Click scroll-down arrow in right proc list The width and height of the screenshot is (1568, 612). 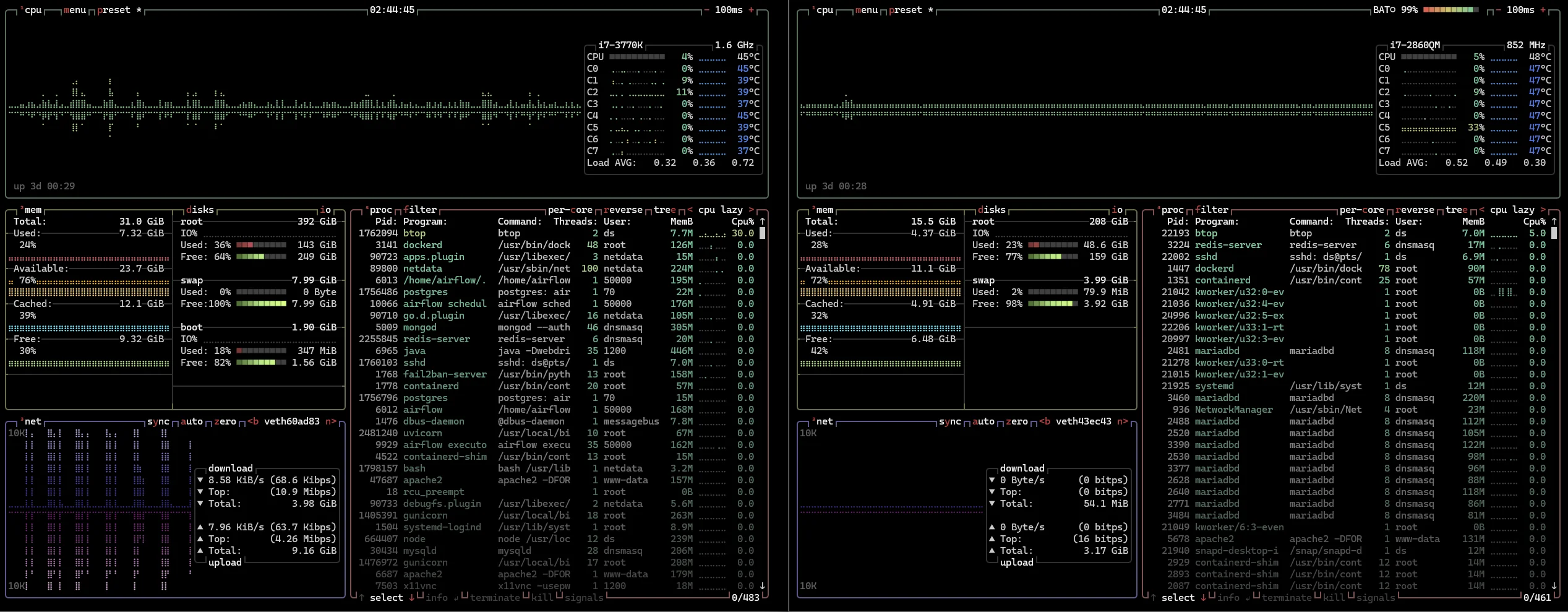(x=1554, y=586)
